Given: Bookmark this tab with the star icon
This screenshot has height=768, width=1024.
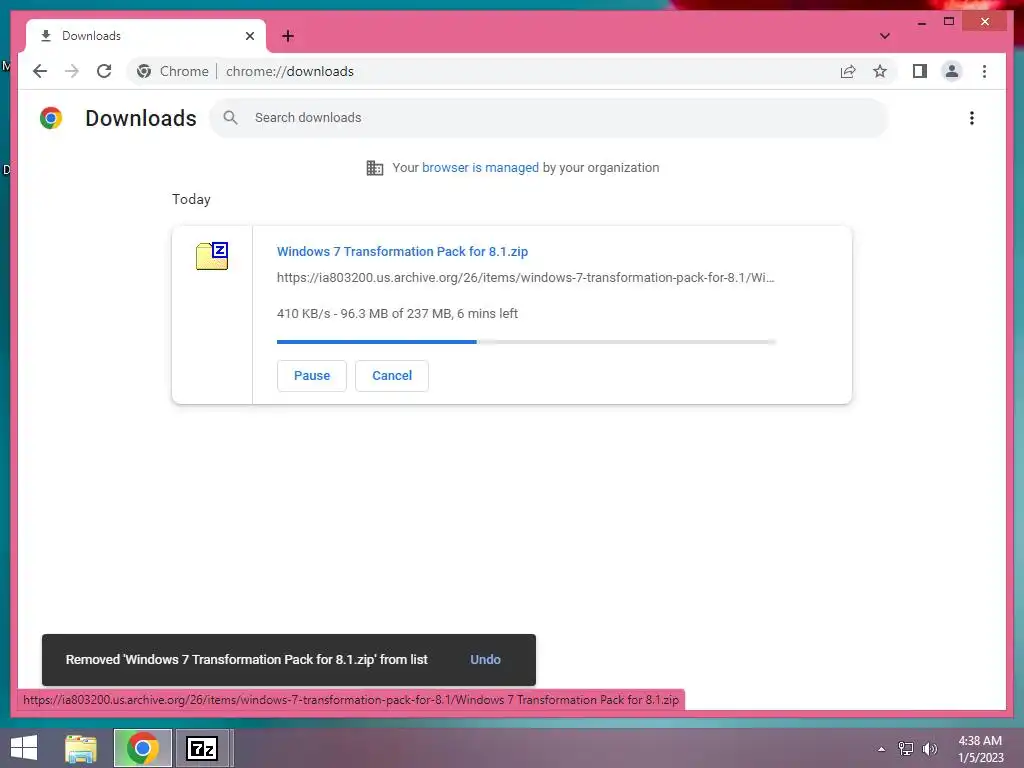Looking at the screenshot, I should [880, 71].
